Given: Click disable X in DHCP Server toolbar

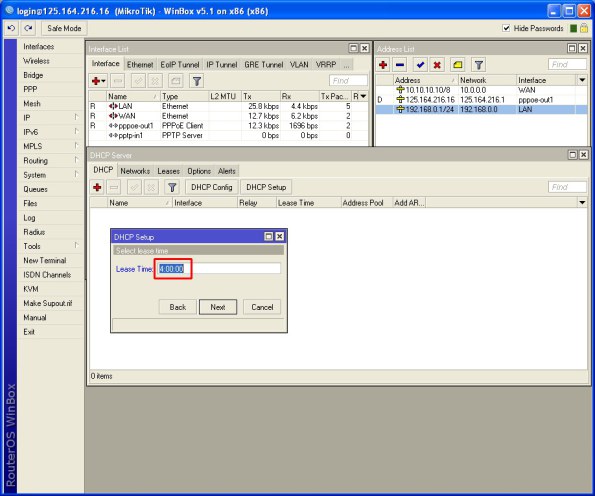Looking at the screenshot, I should 151,187.
